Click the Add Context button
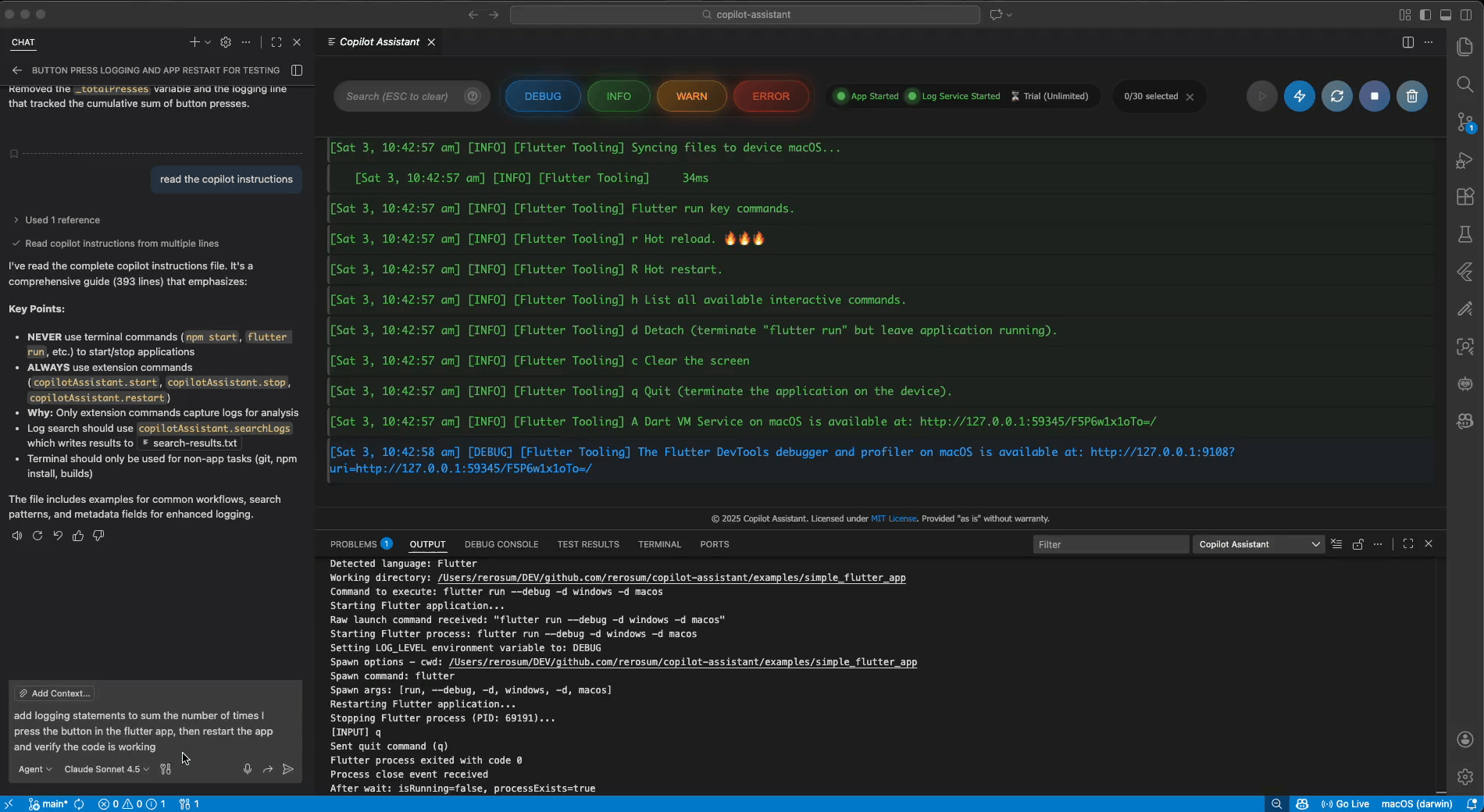 (53, 693)
